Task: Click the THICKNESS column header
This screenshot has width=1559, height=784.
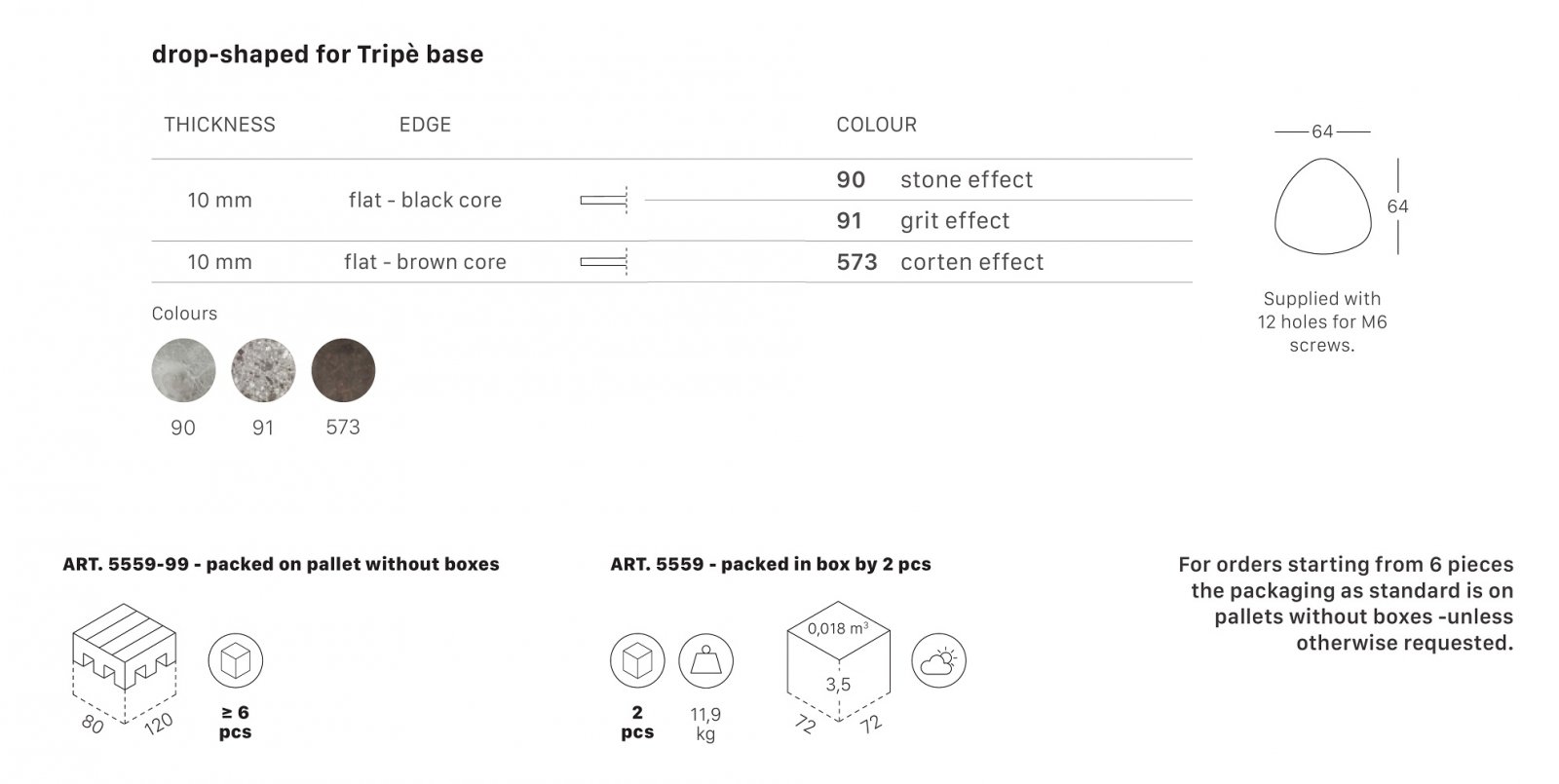Action: 219,125
